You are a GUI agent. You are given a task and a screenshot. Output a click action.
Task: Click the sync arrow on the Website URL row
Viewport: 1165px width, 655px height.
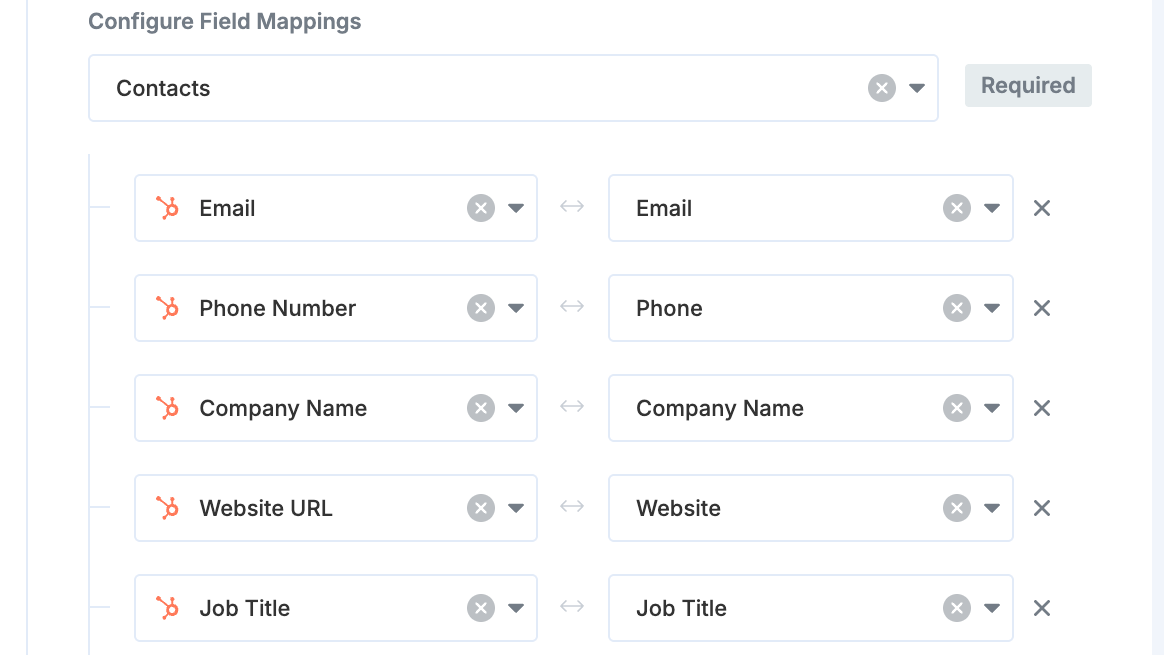[572, 508]
